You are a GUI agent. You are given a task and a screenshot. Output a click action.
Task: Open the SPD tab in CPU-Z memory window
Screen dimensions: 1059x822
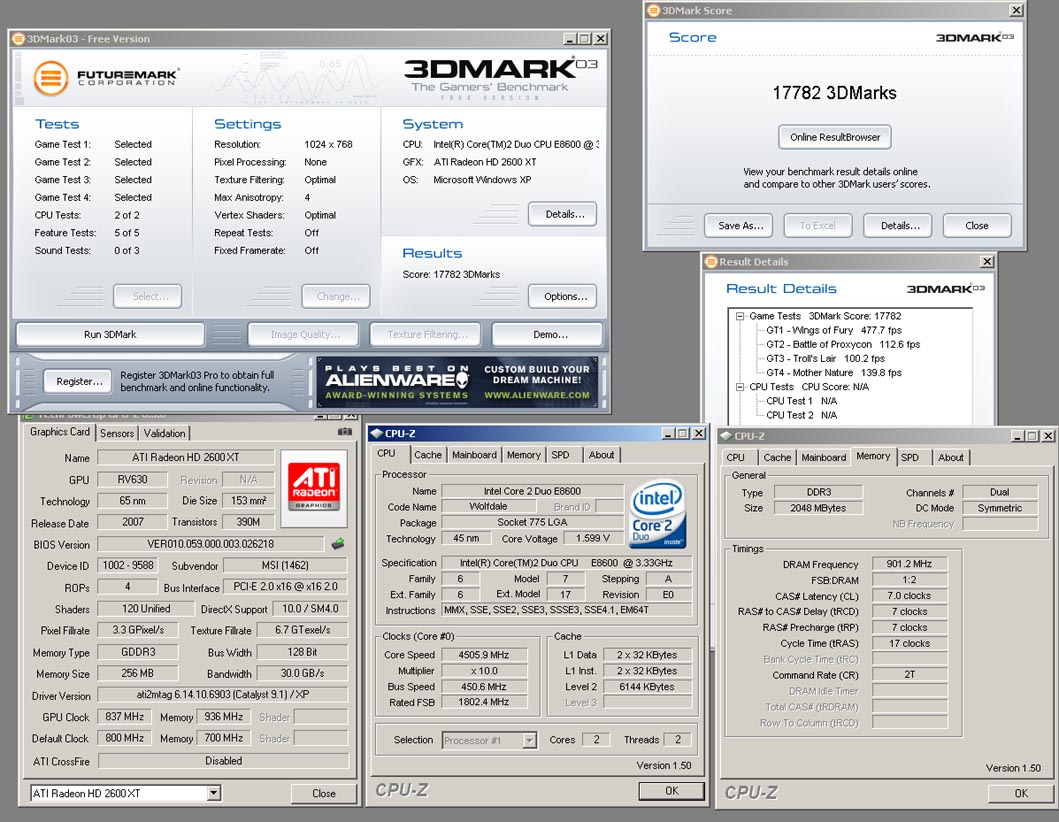[910, 457]
